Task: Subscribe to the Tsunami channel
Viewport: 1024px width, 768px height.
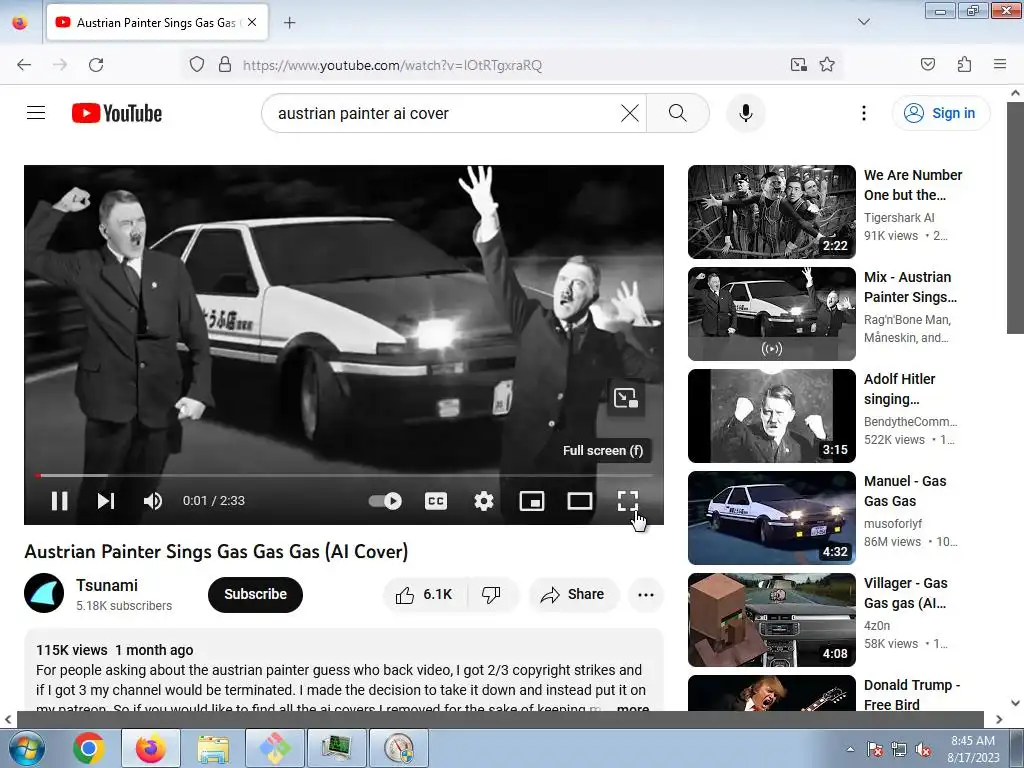Action: [x=255, y=594]
